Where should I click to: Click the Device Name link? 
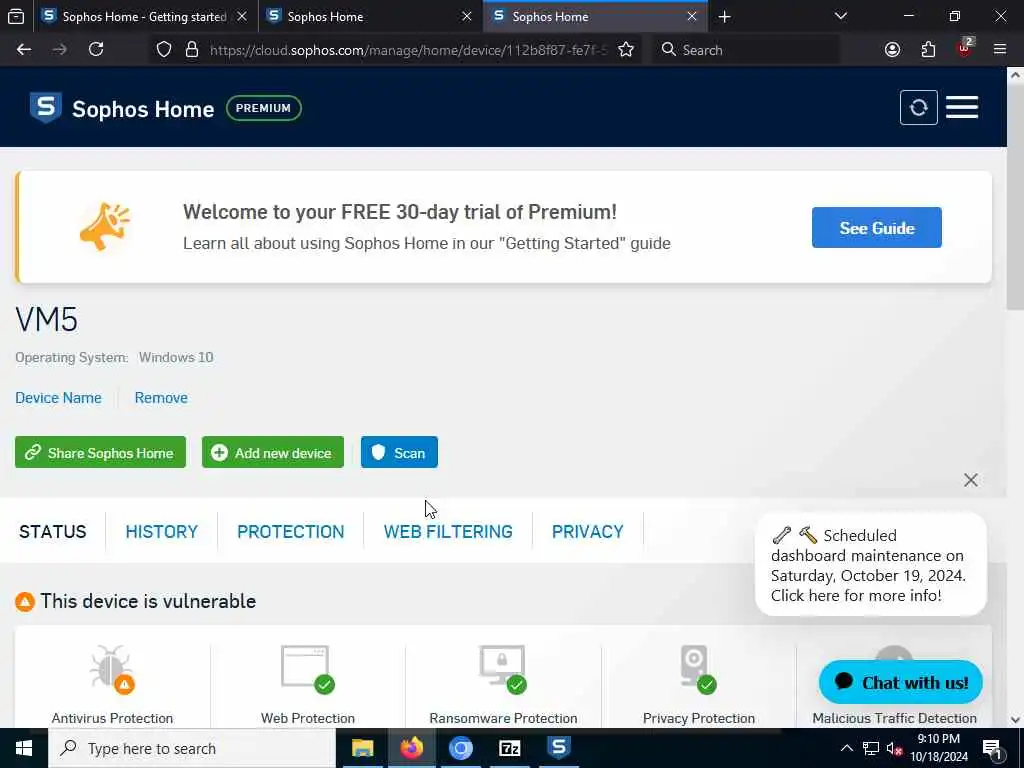click(58, 398)
